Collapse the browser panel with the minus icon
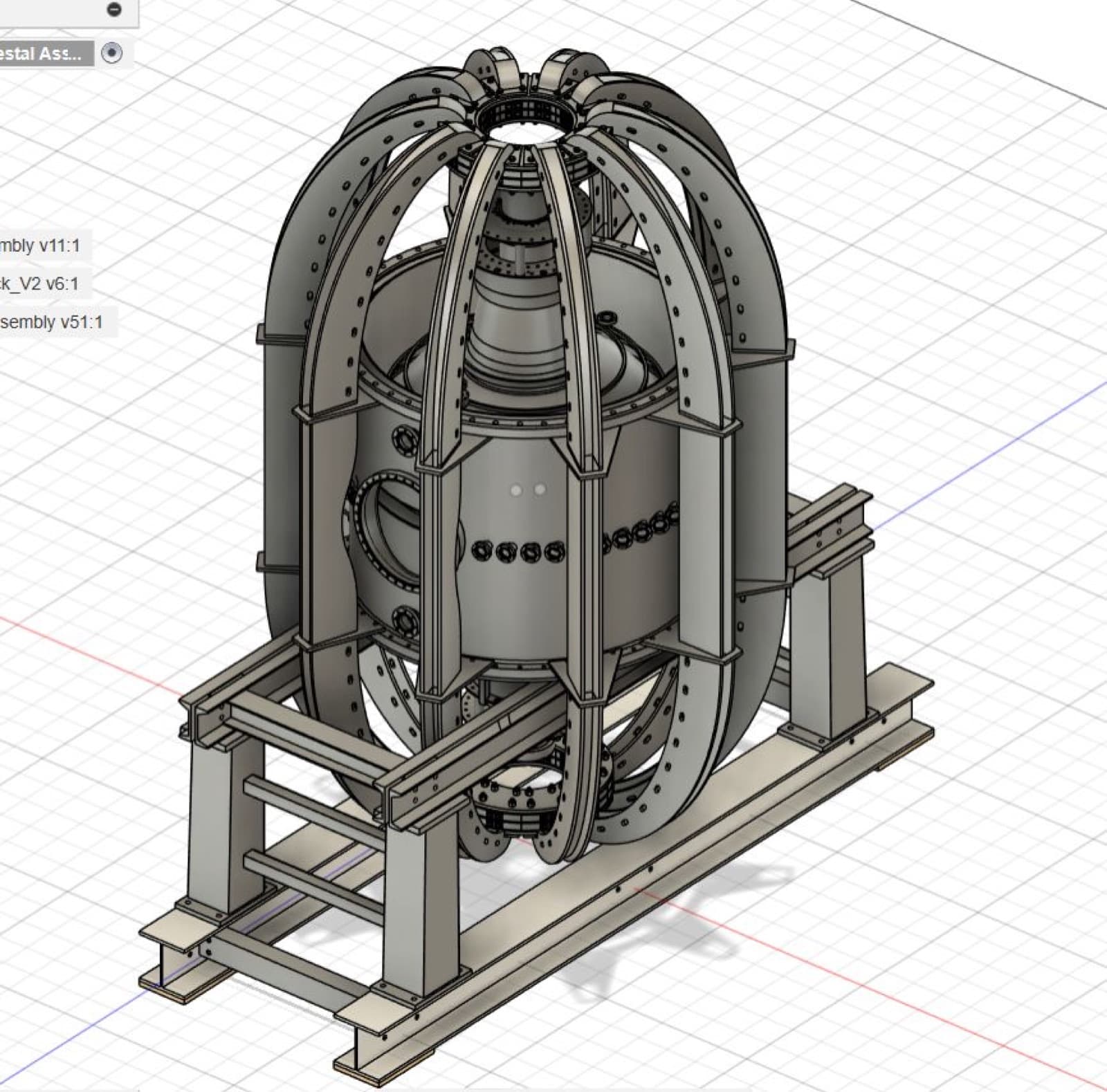This screenshot has width=1107, height=1092. pyautogui.click(x=114, y=9)
